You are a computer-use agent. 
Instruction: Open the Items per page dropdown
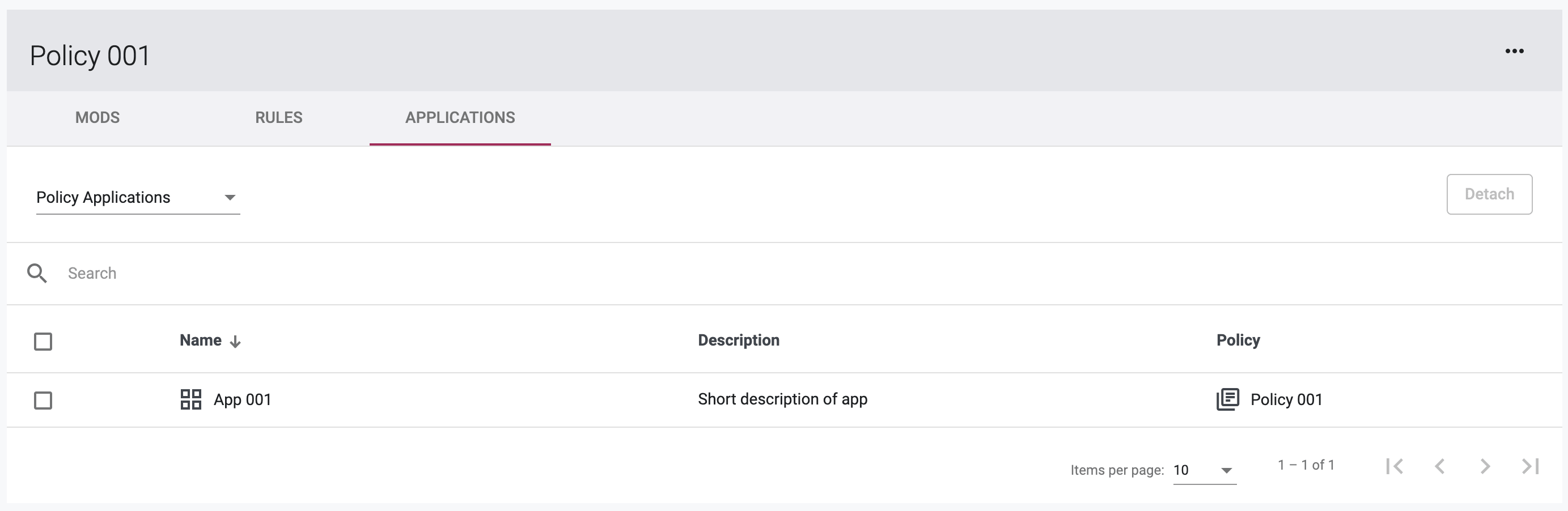[1205, 470]
